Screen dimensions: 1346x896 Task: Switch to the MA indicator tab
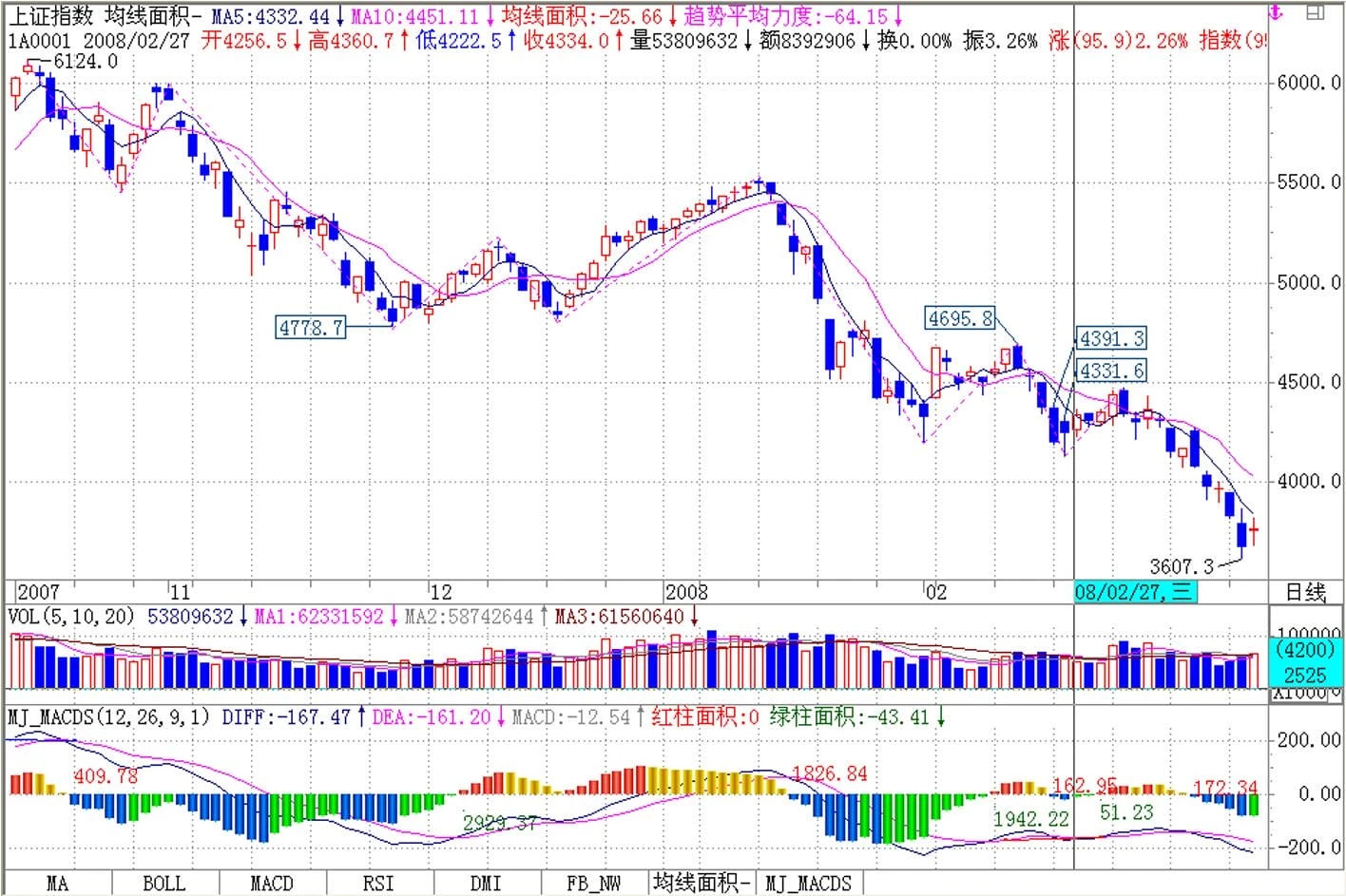click(57, 884)
